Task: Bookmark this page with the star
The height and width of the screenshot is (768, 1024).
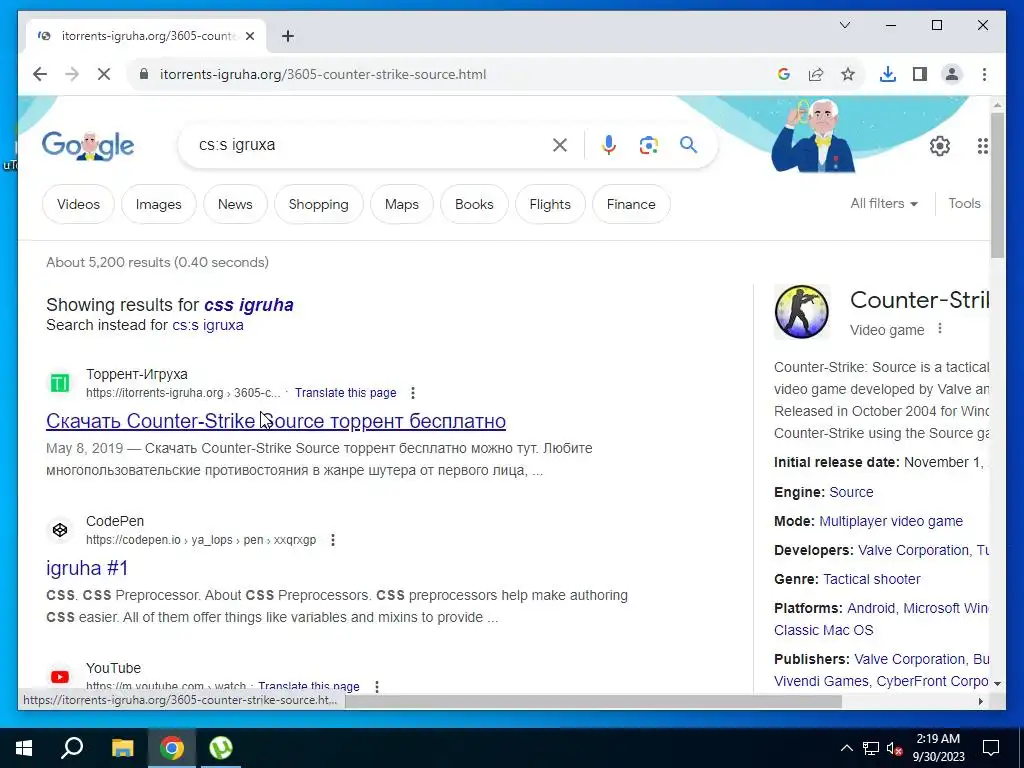Action: click(x=848, y=74)
